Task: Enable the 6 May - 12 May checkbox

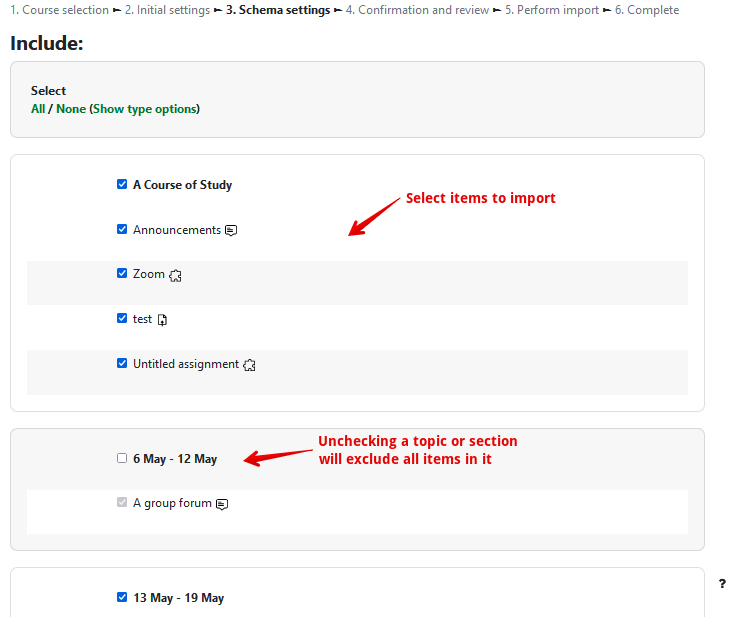Action: [122, 458]
